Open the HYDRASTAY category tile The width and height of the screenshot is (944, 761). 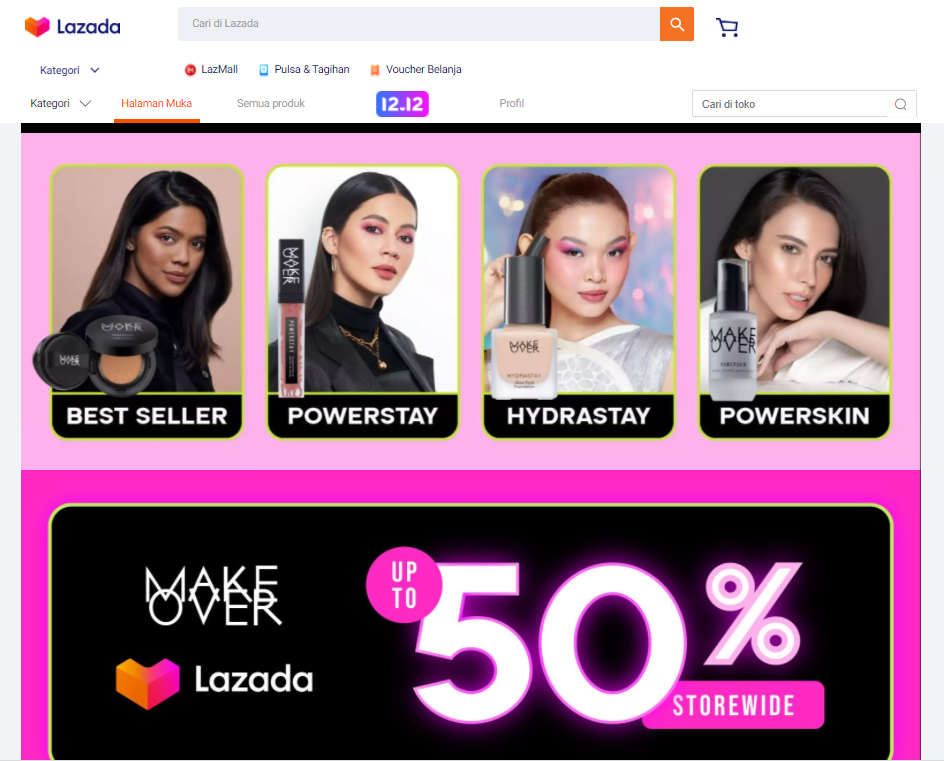[579, 302]
